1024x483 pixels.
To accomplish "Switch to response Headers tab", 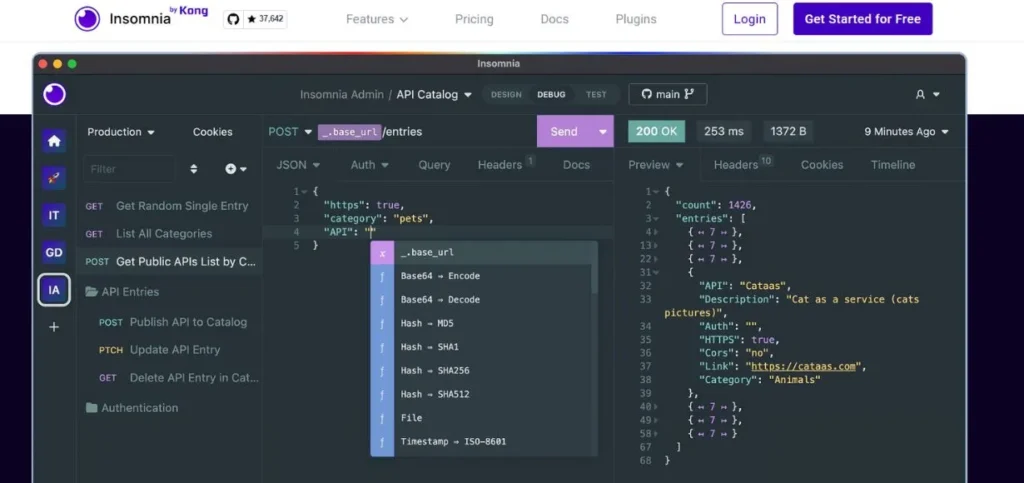I will (x=743, y=165).
